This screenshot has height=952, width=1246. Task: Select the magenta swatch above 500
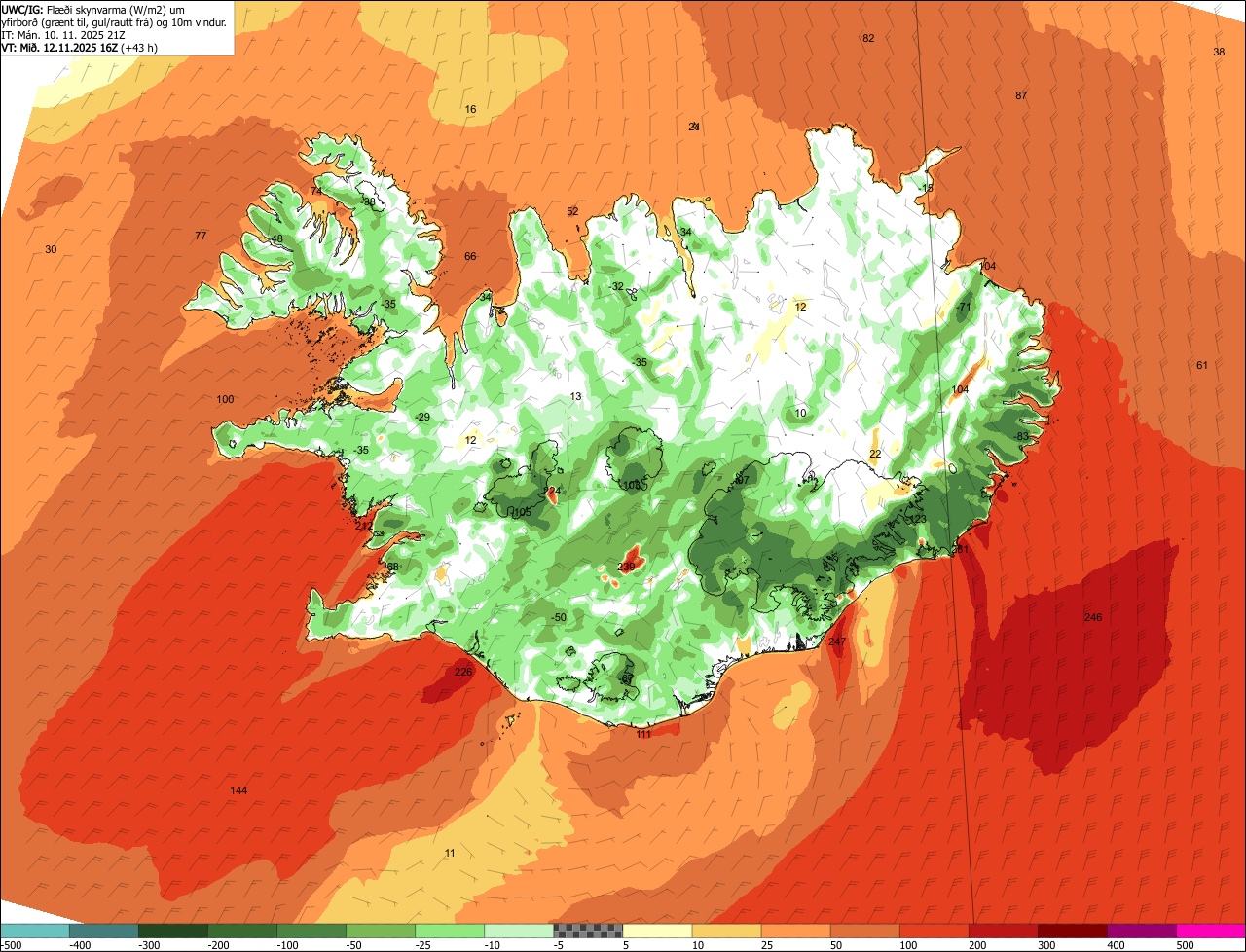pyautogui.click(x=1211, y=931)
